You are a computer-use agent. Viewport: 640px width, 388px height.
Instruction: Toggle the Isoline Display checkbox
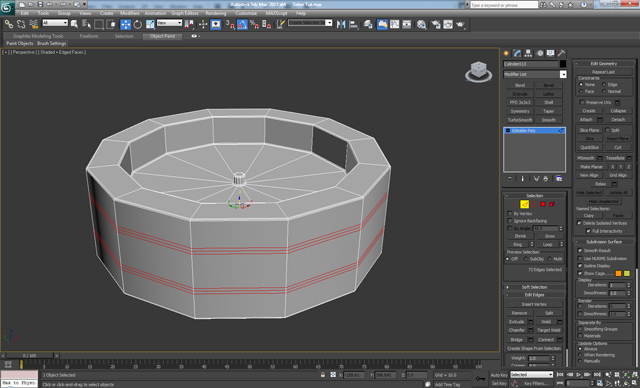coord(580,266)
